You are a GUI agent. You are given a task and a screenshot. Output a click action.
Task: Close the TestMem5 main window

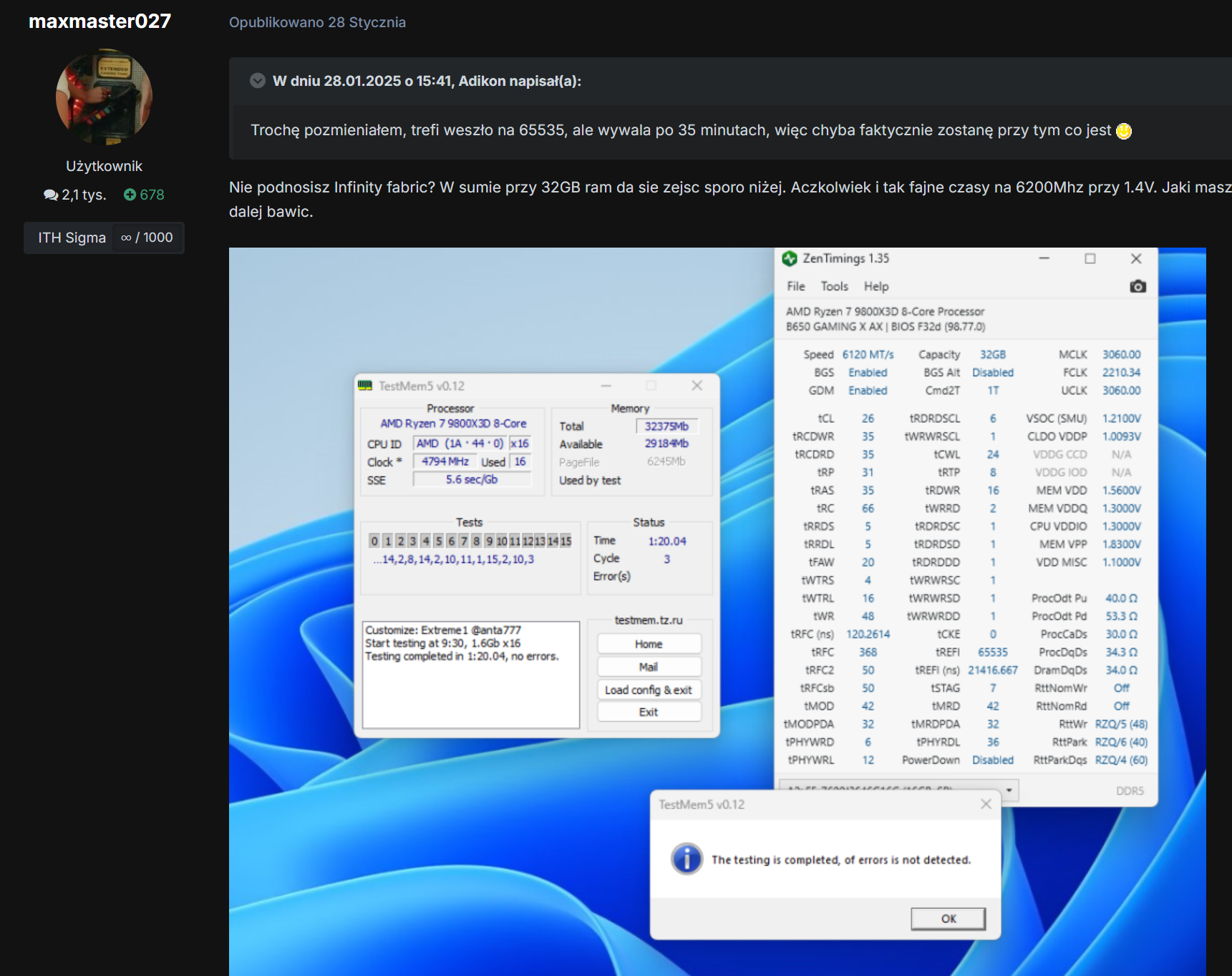click(x=697, y=386)
